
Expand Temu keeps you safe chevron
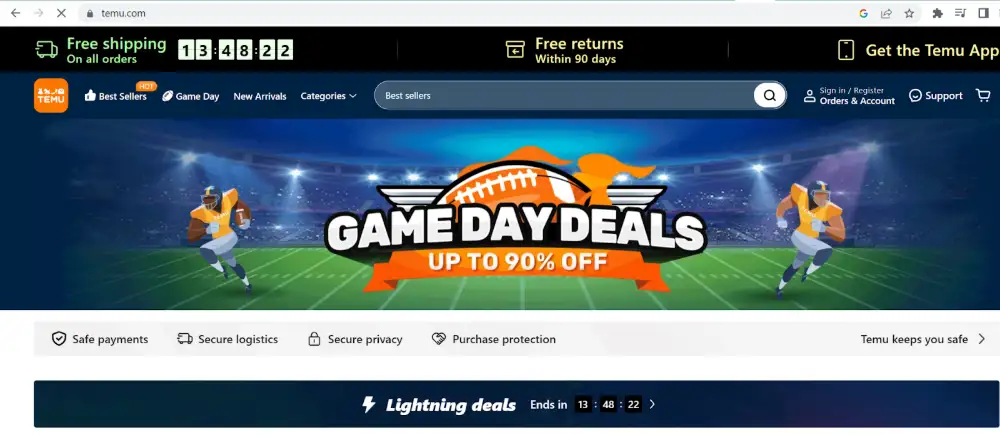(x=982, y=339)
